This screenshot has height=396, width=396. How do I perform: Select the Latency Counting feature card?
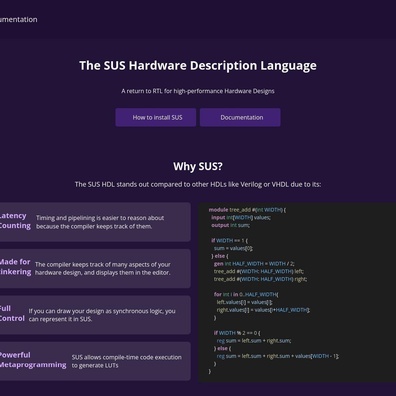(x=95, y=222)
